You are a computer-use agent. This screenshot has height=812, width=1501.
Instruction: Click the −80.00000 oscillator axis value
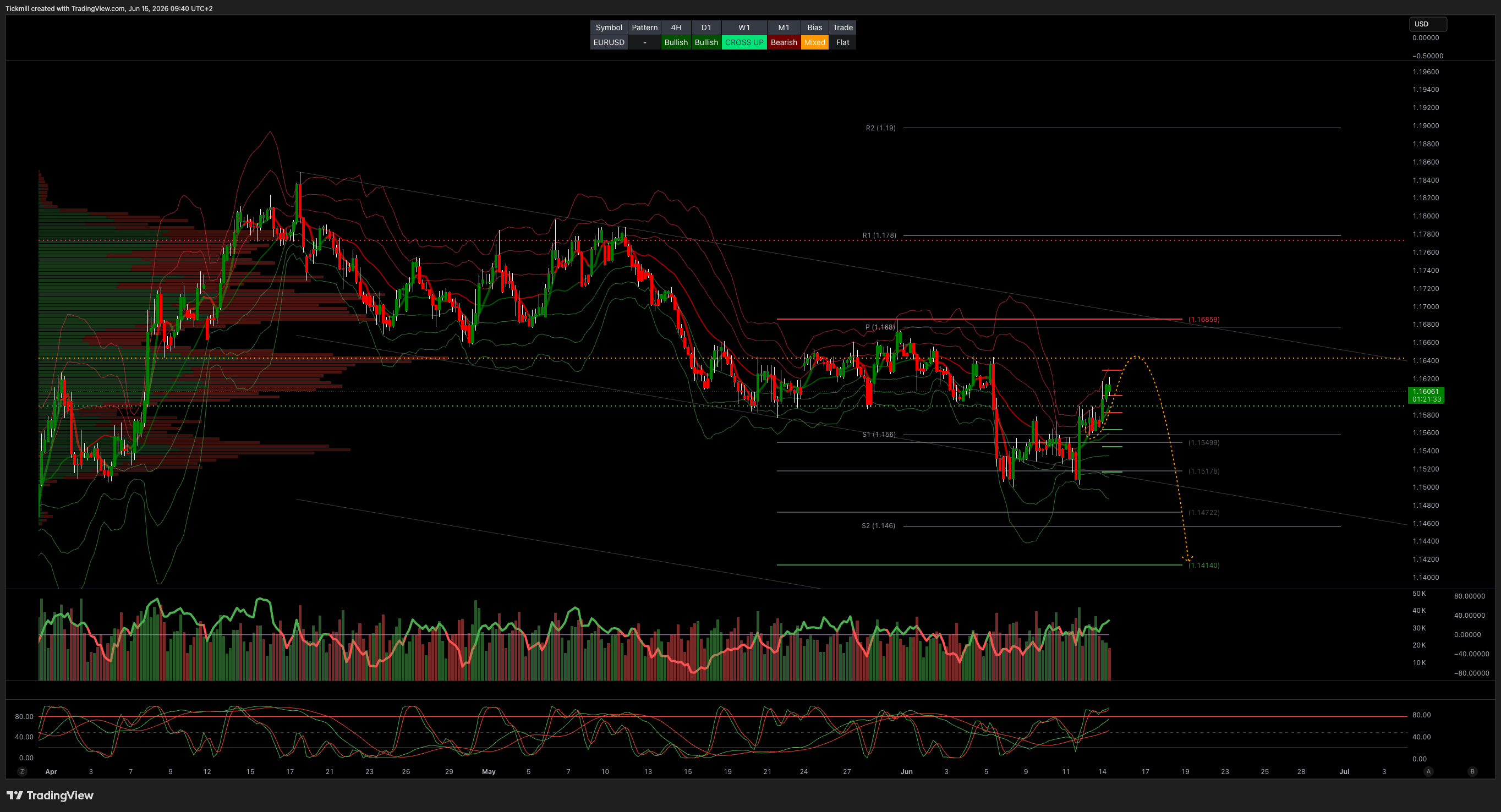point(1471,673)
